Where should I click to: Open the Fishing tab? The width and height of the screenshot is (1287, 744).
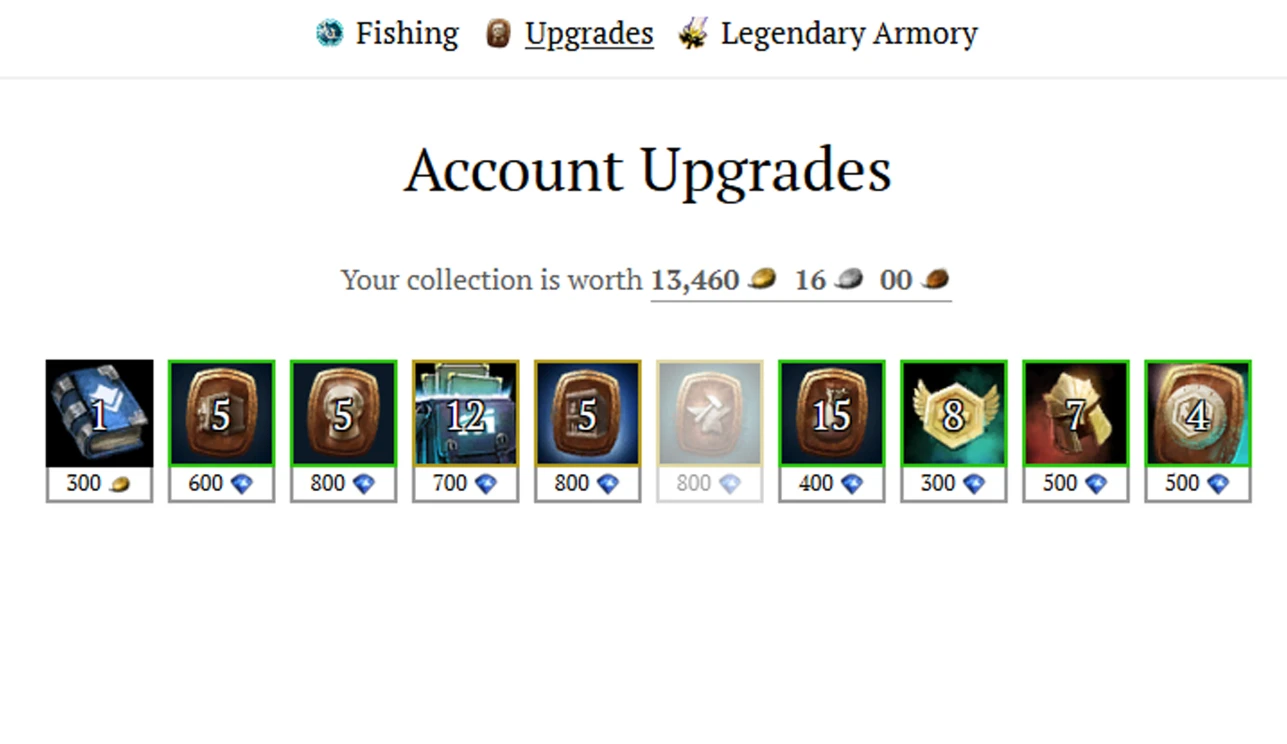(x=407, y=33)
